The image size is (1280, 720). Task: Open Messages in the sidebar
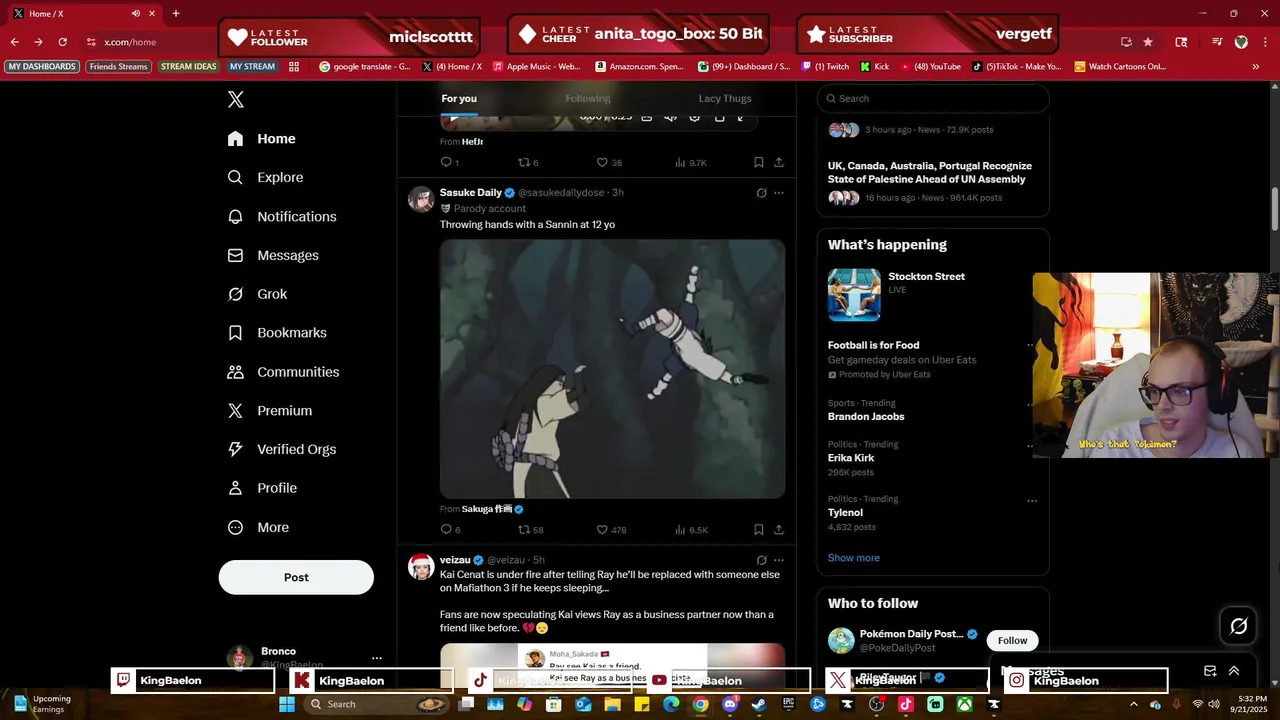click(x=274, y=255)
